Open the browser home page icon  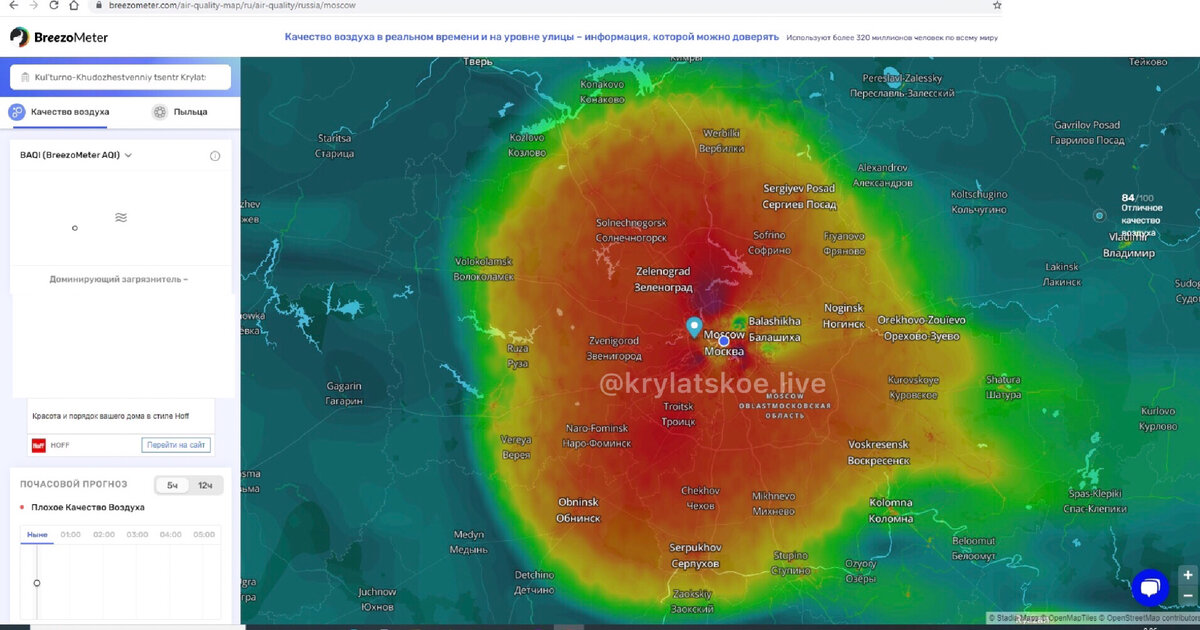(75, 6)
